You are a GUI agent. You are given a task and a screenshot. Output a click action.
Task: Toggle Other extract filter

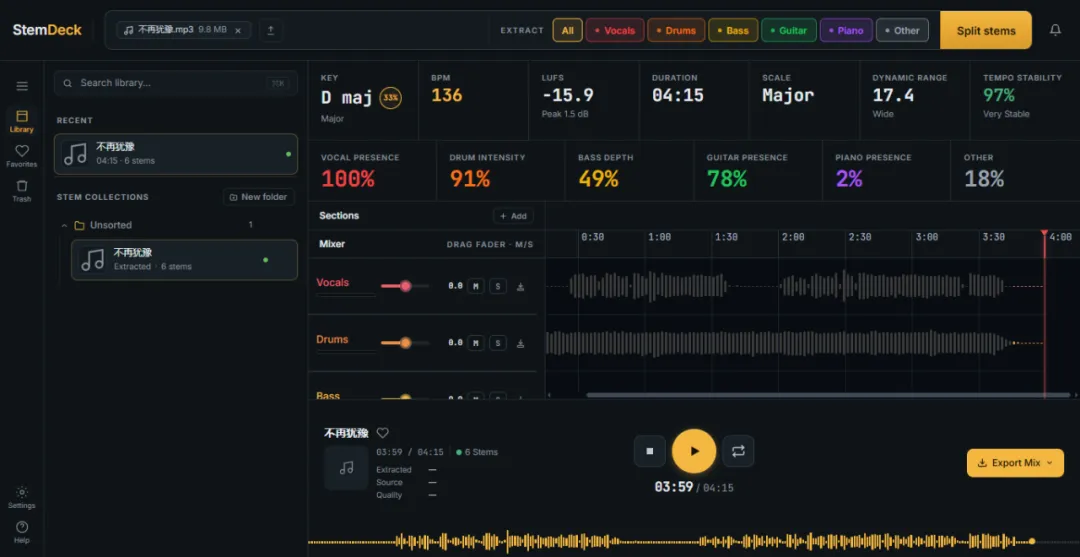pos(902,30)
